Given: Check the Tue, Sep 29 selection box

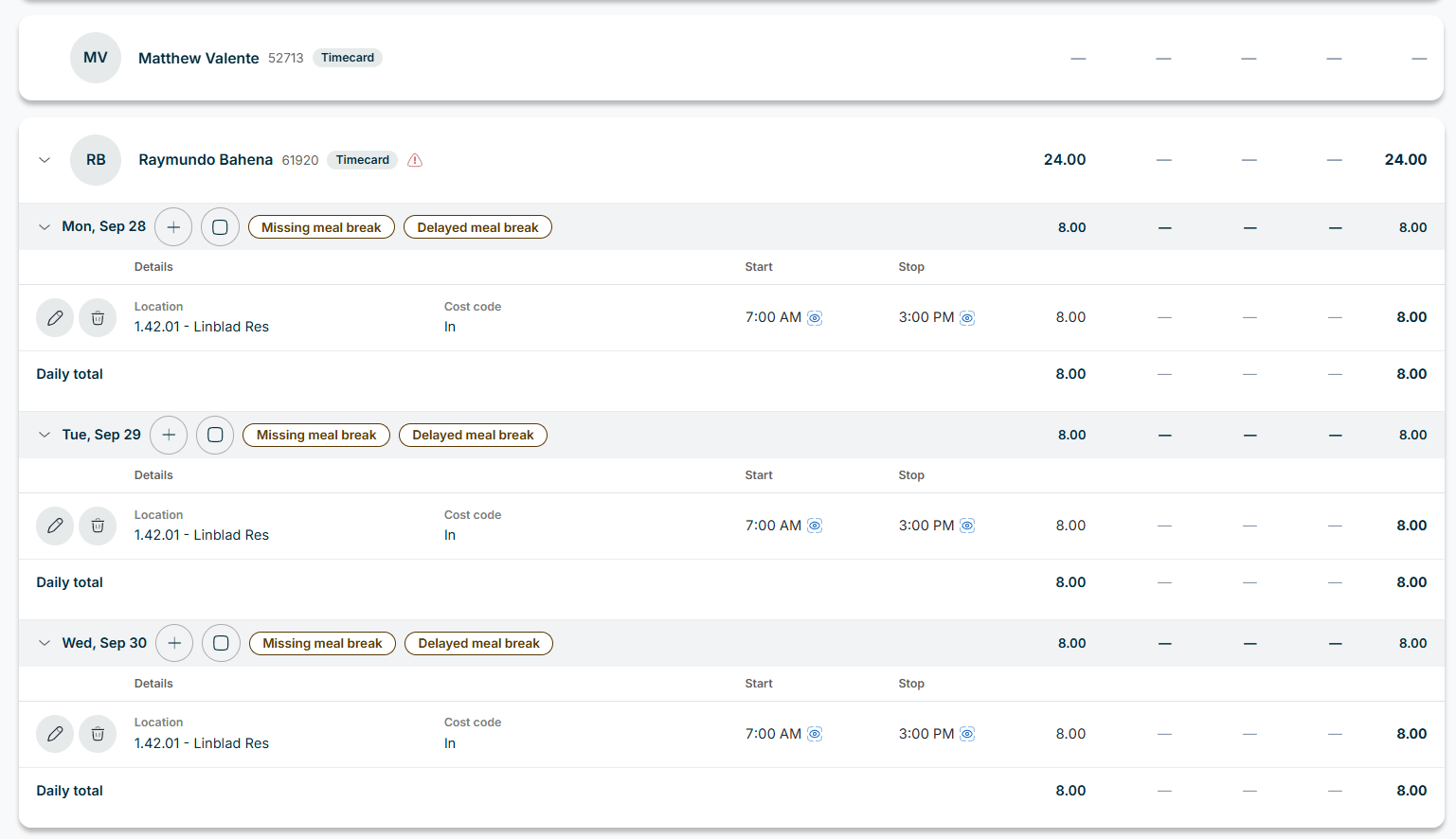Looking at the screenshot, I should tap(215, 435).
